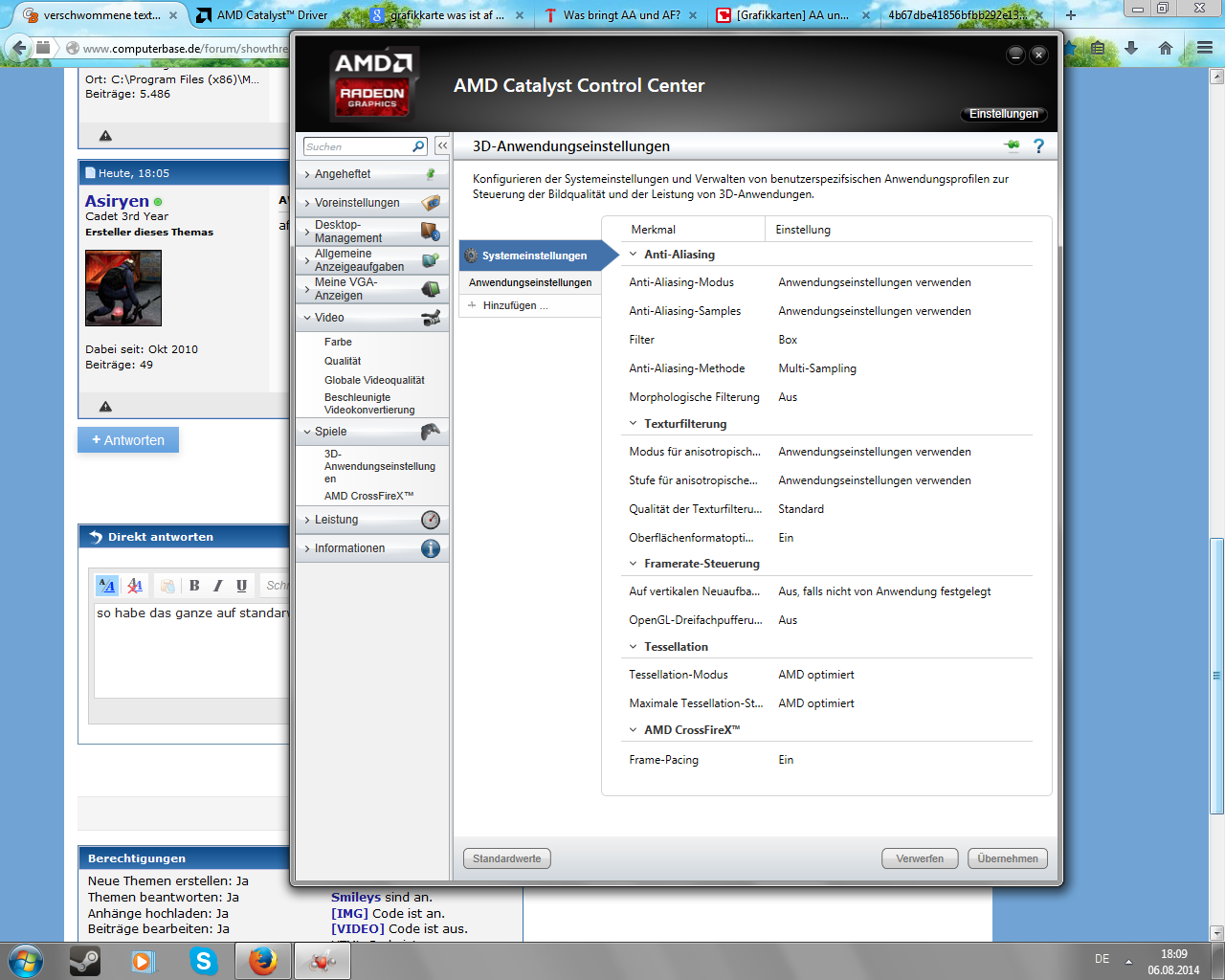Collapse the Spiele section

307,432
